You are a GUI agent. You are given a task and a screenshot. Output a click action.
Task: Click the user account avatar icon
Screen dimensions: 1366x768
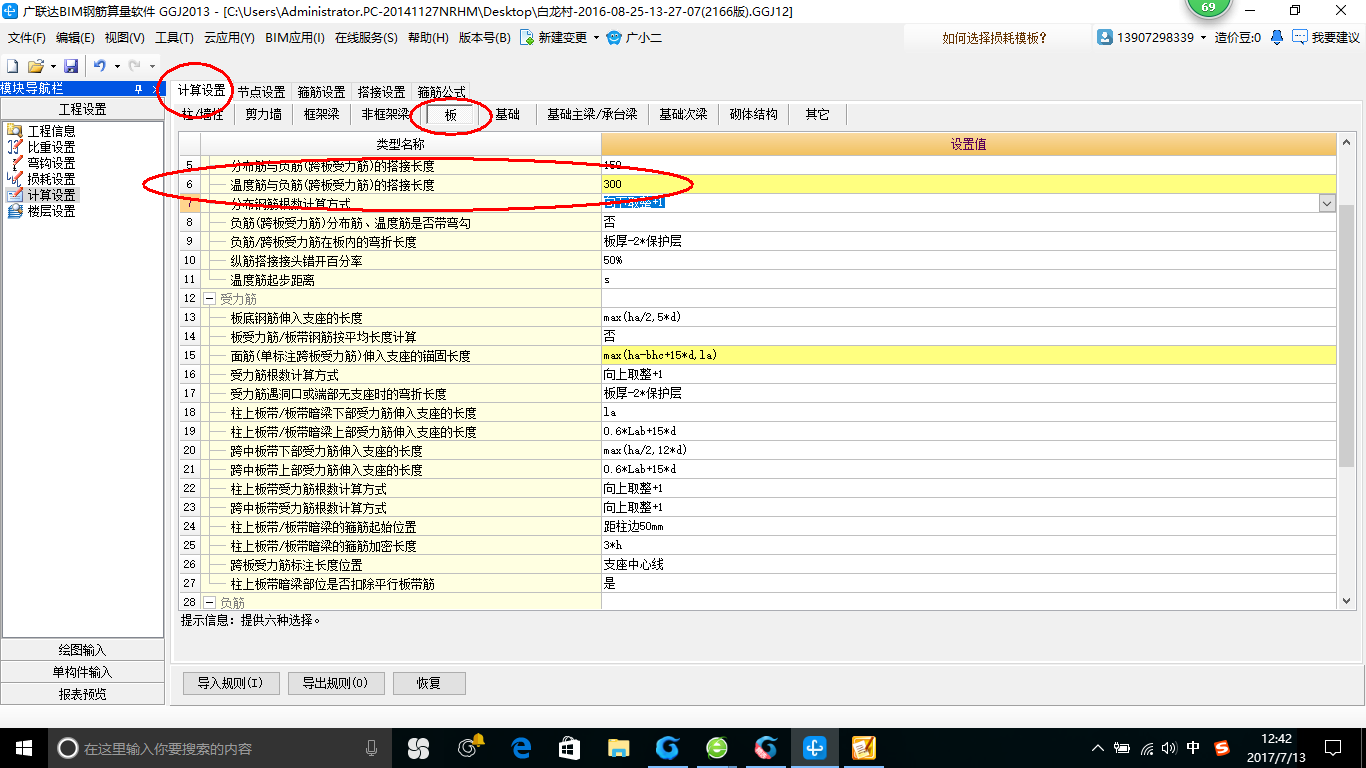pyautogui.click(x=1105, y=37)
